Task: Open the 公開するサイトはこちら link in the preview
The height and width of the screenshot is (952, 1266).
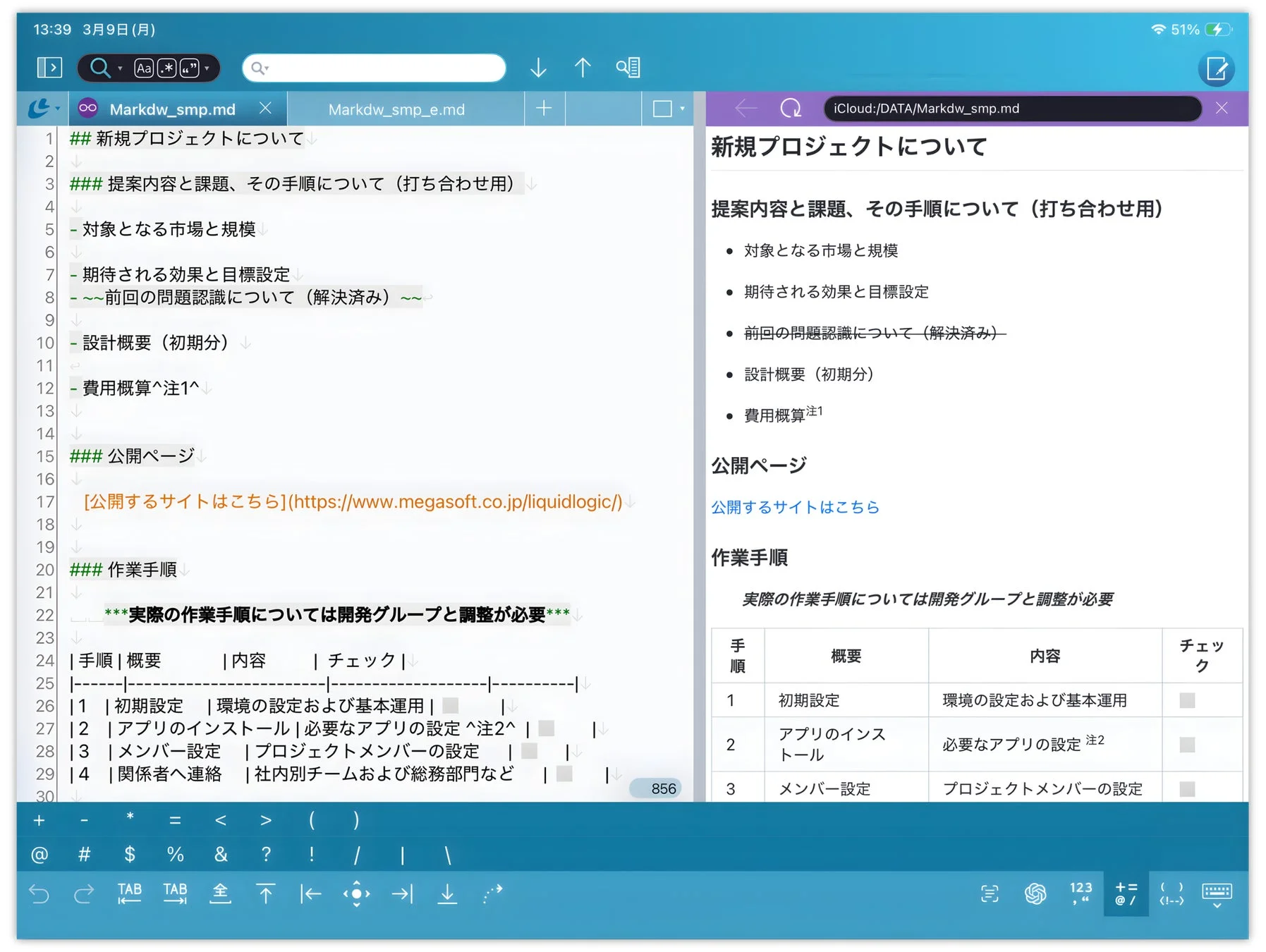Action: coord(795,506)
